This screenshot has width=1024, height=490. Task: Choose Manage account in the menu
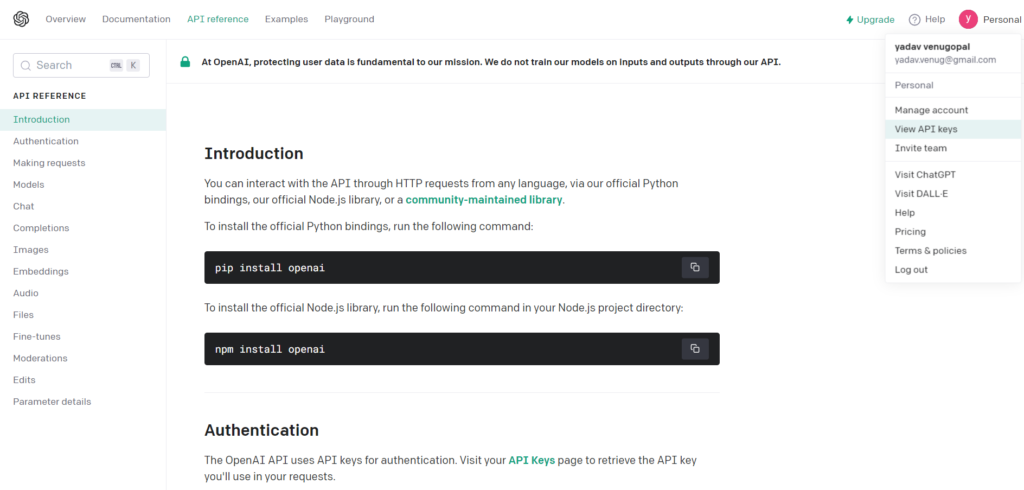(953, 110)
